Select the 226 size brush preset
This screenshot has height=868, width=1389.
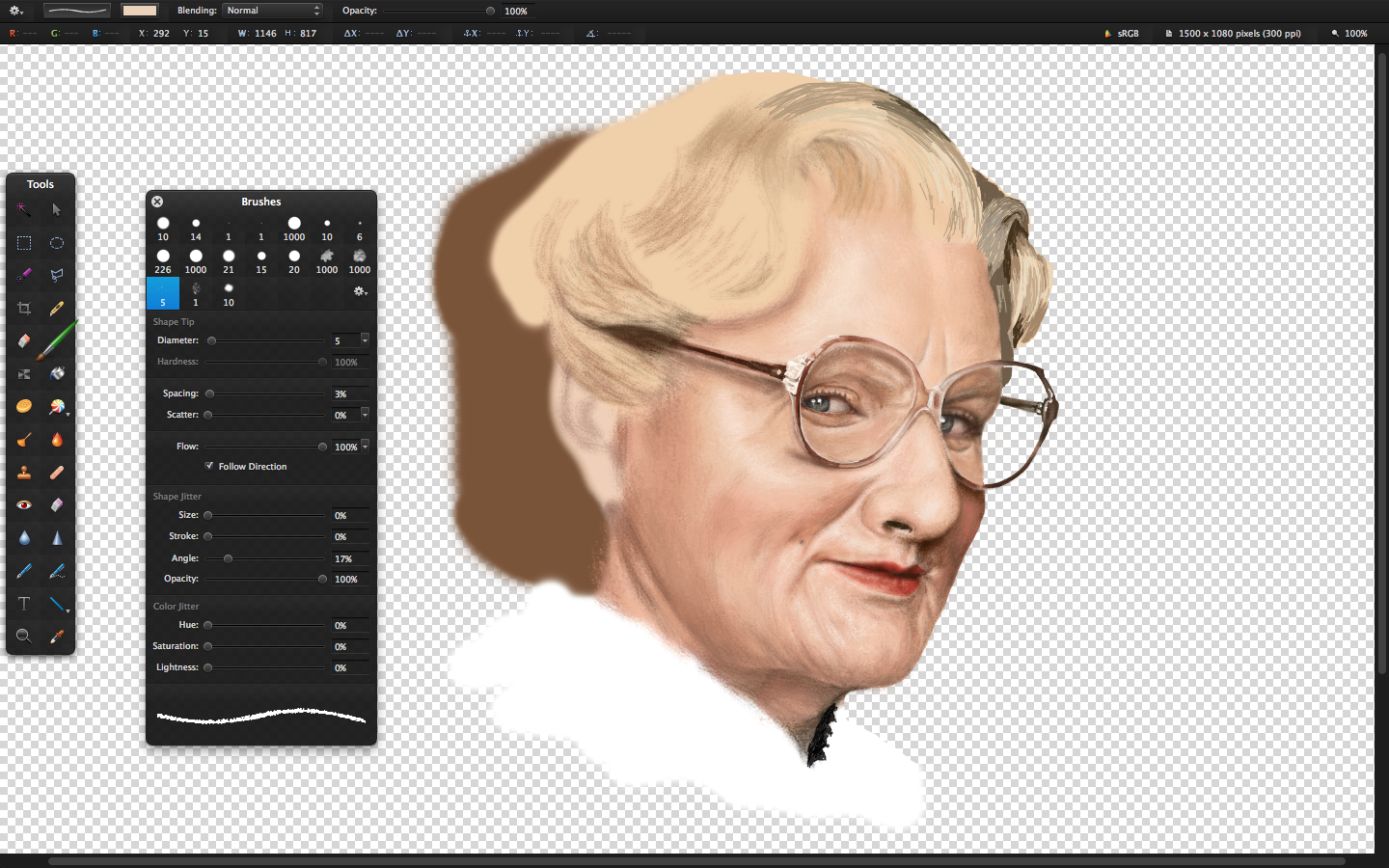[163, 257]
